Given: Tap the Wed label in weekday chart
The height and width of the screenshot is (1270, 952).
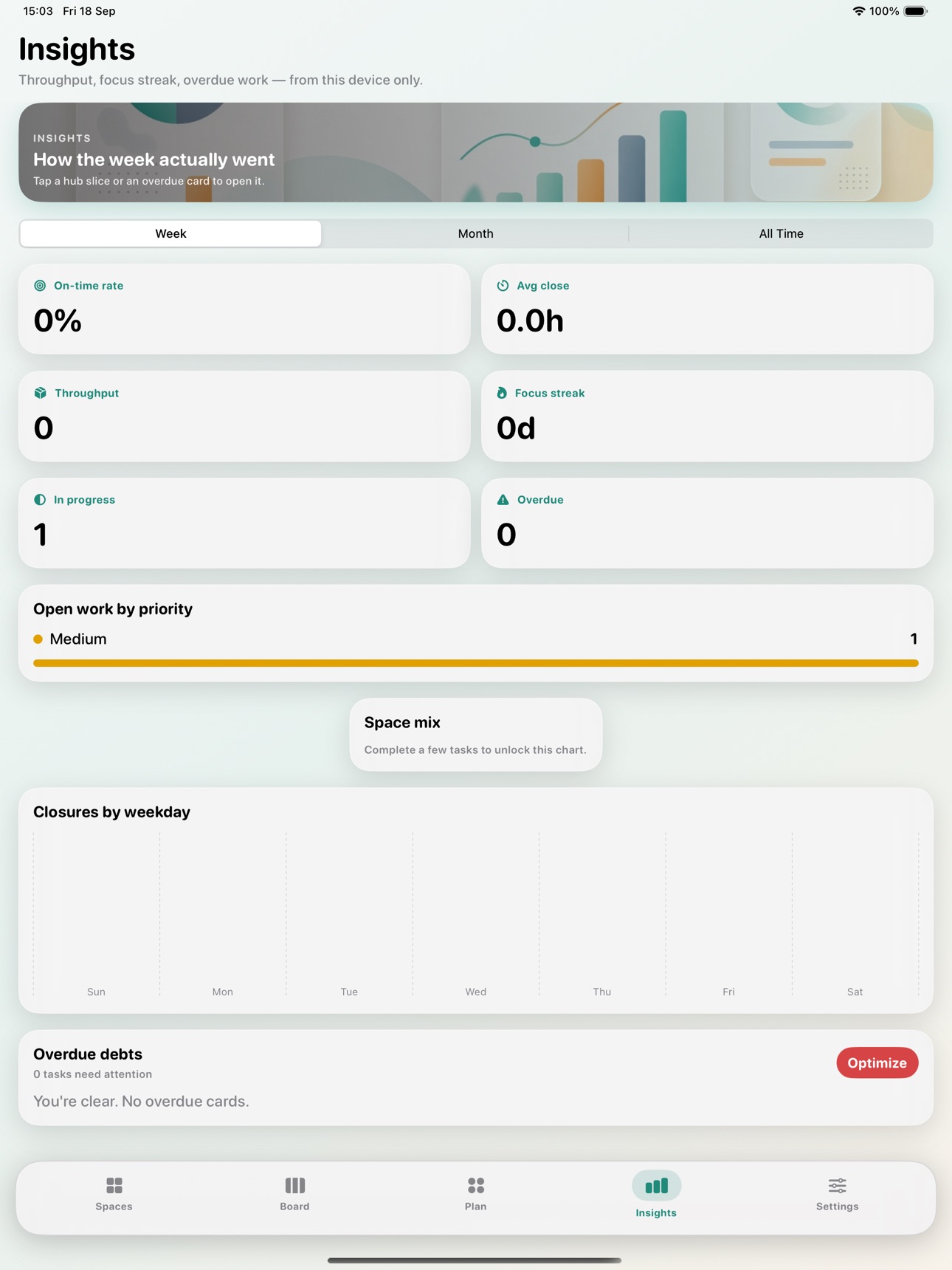Looking at the screenshot, I should [475, 992].
